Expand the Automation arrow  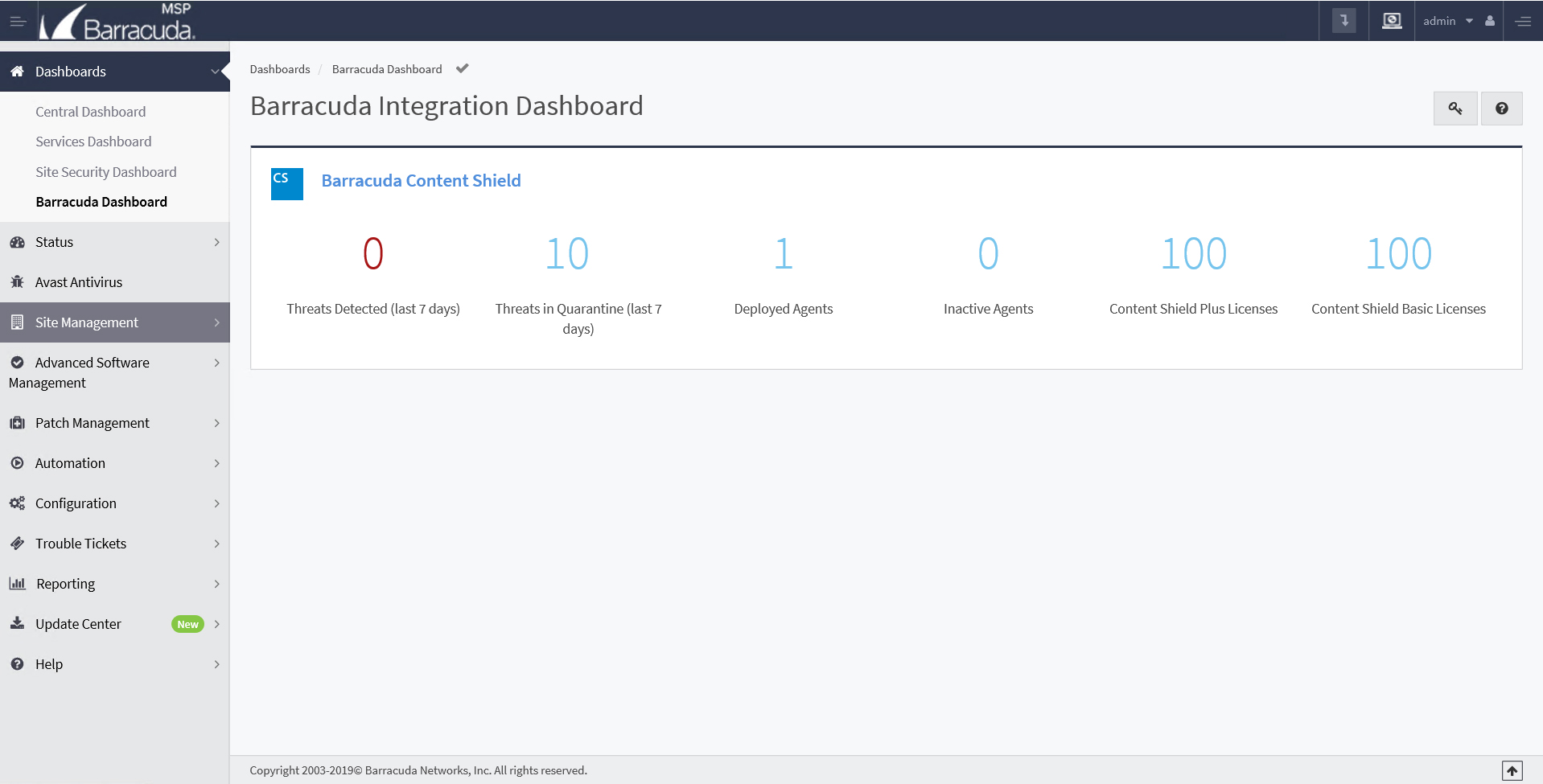(217, 463)
